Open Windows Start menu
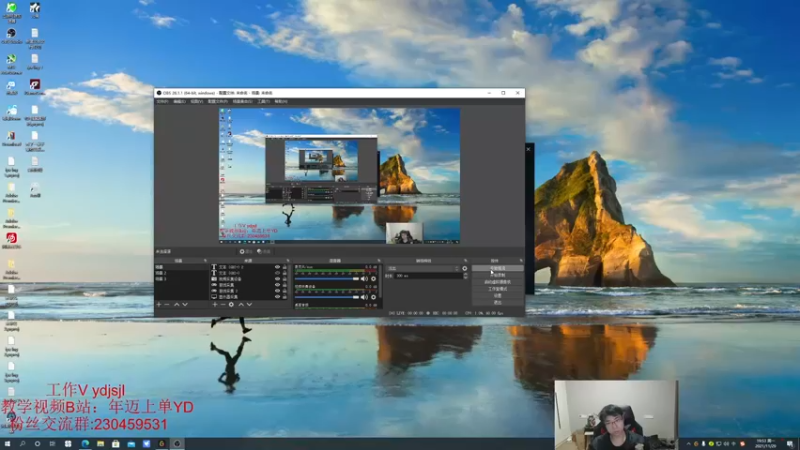The height and width of the screenshot is (450, 800). click(7, 444)
